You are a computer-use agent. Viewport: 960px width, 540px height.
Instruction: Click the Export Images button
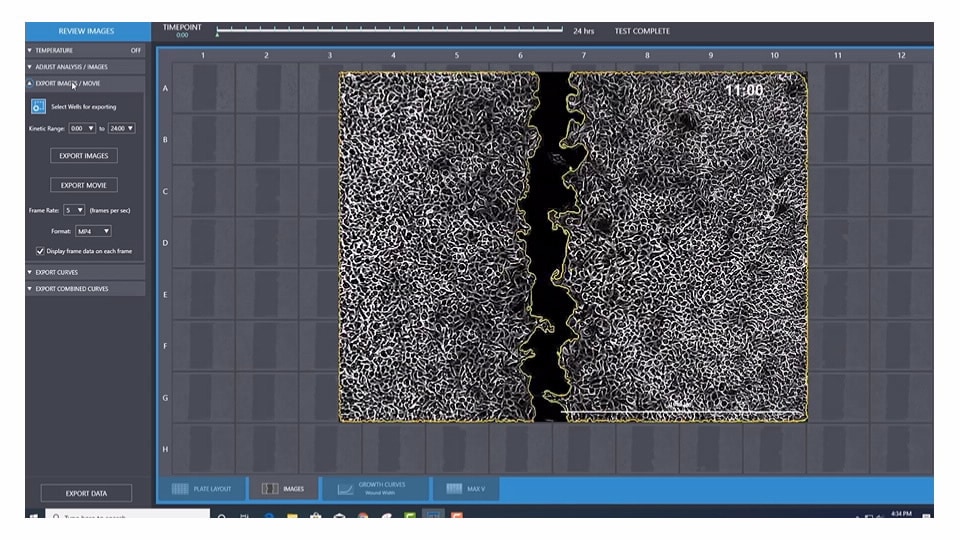coord(84,156)
